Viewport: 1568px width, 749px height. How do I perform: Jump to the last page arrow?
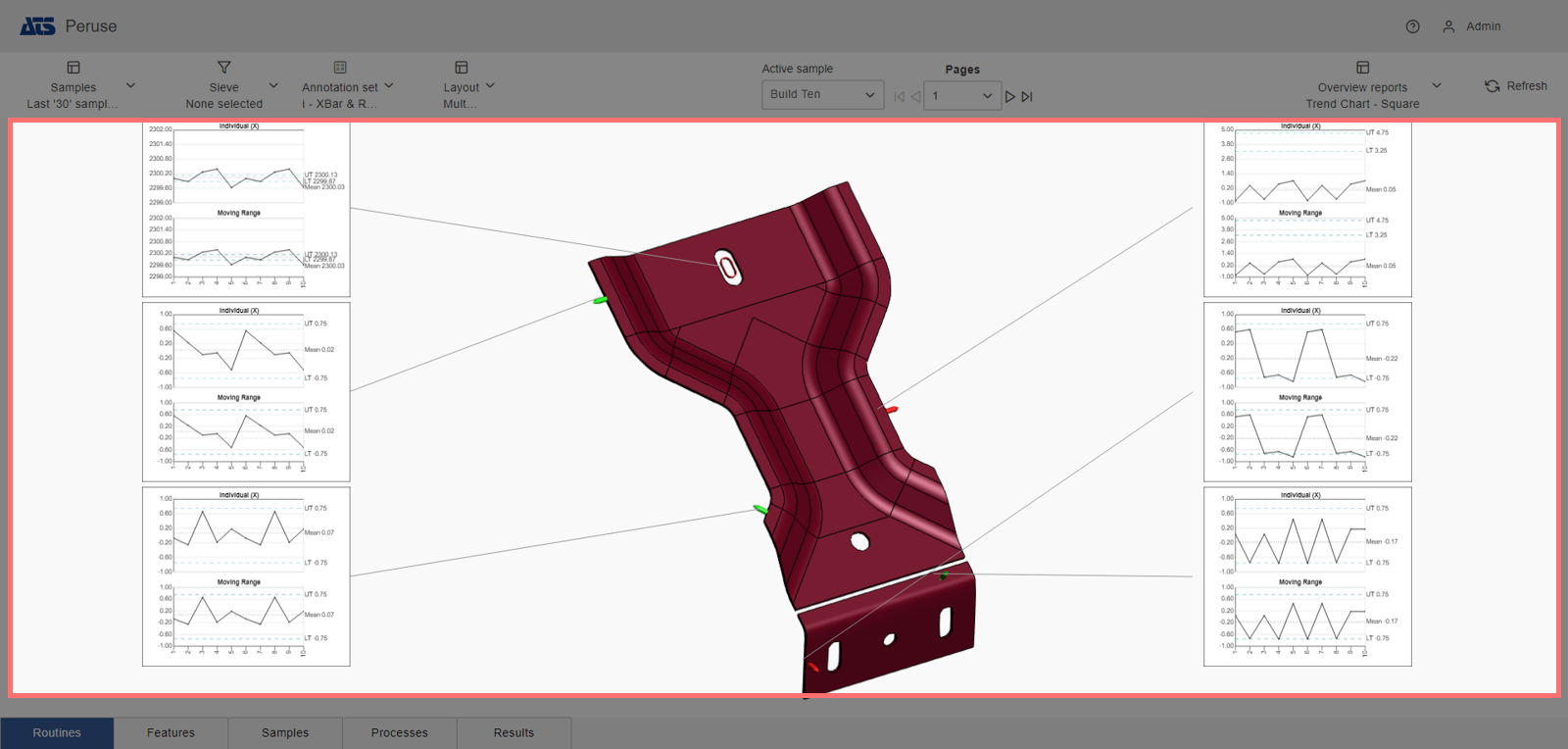tap(1027, 96)
